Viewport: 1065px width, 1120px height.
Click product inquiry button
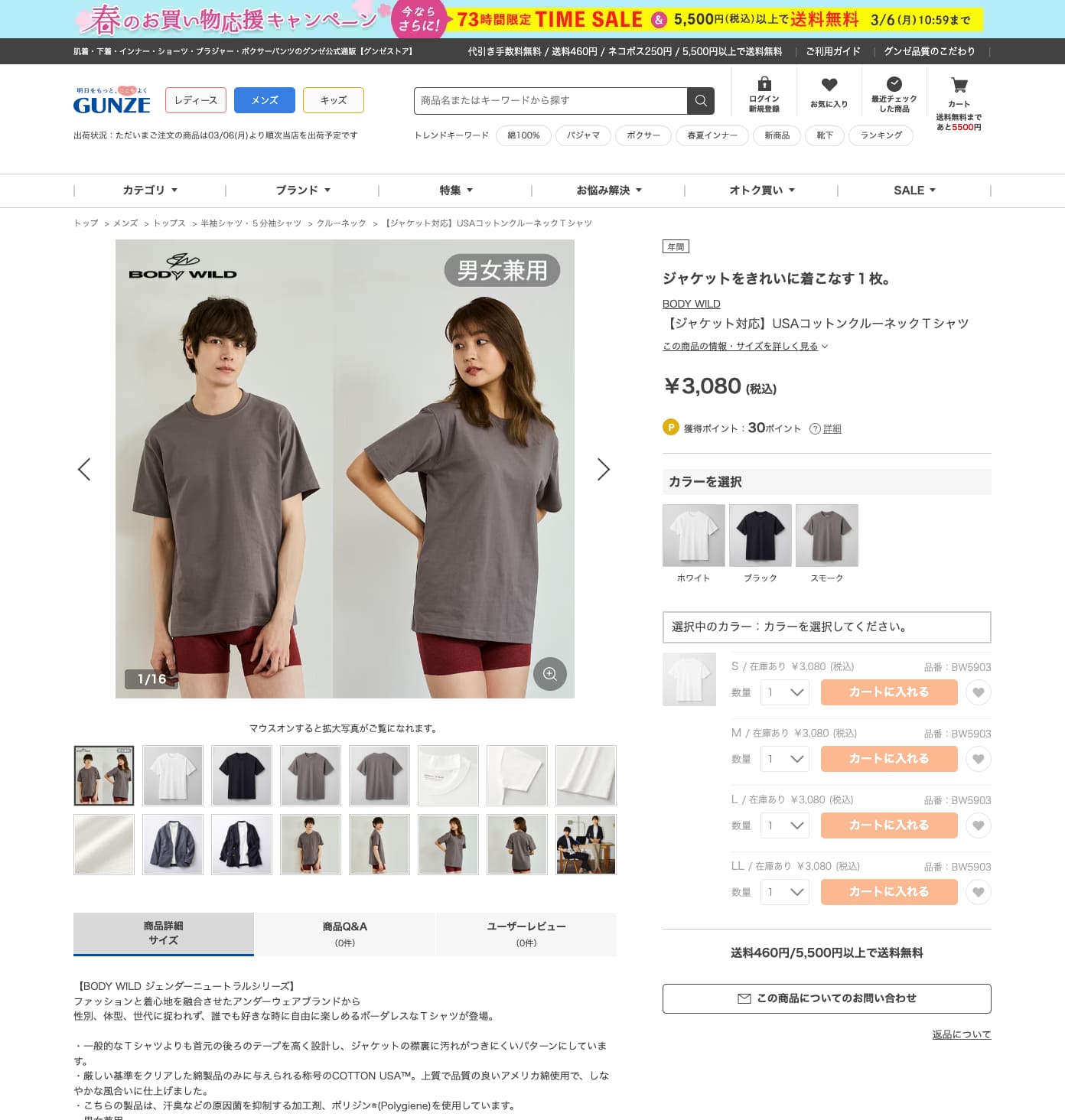pyautogui.click(x=827, y=998)
